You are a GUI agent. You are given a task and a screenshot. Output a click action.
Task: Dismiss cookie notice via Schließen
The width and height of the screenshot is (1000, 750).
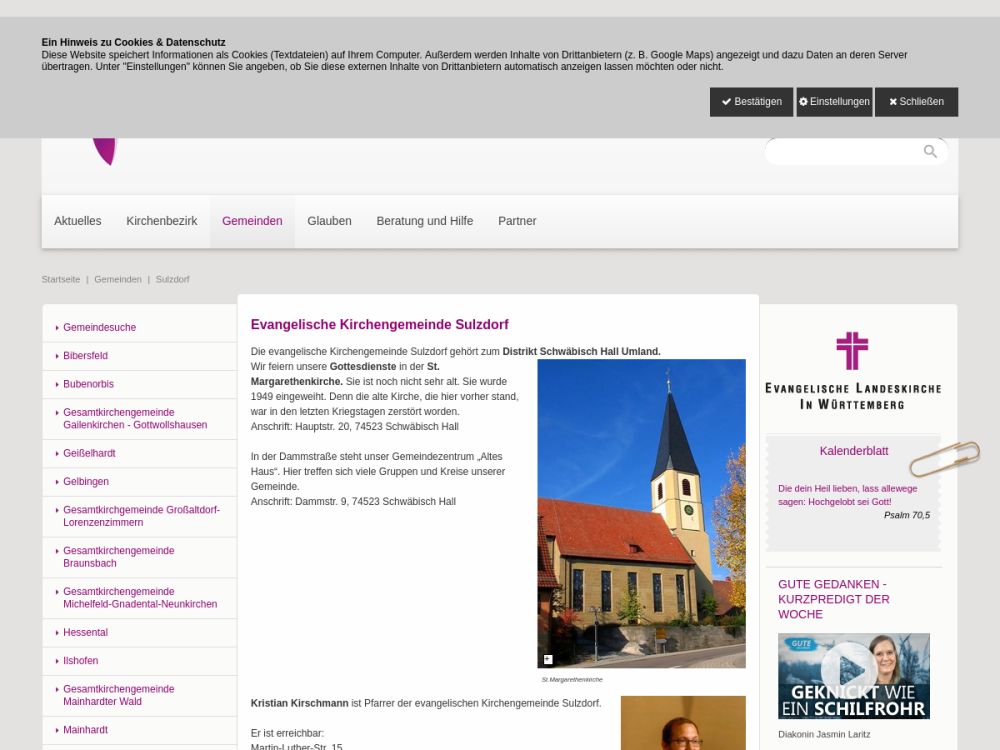click(916, 102)
